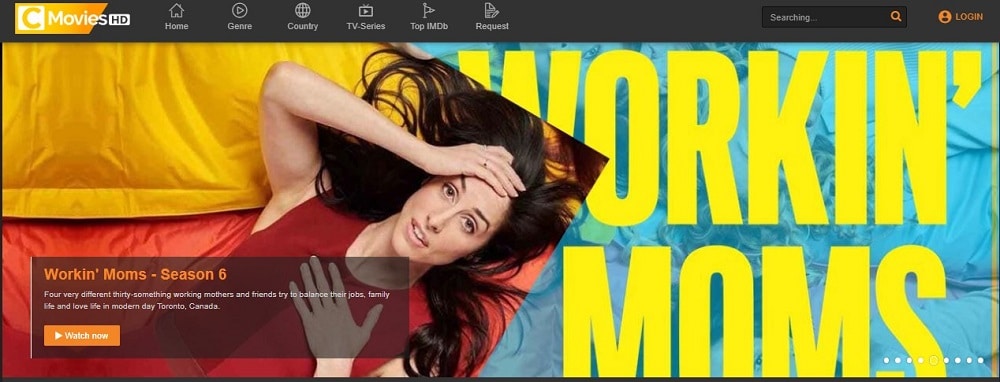
Task: Open the Genre play-circle icon menu
Action: coord(240,10)
